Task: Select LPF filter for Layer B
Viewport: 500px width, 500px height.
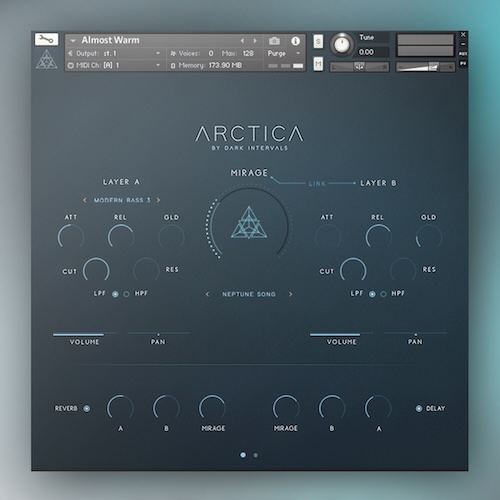Action: 372,294
